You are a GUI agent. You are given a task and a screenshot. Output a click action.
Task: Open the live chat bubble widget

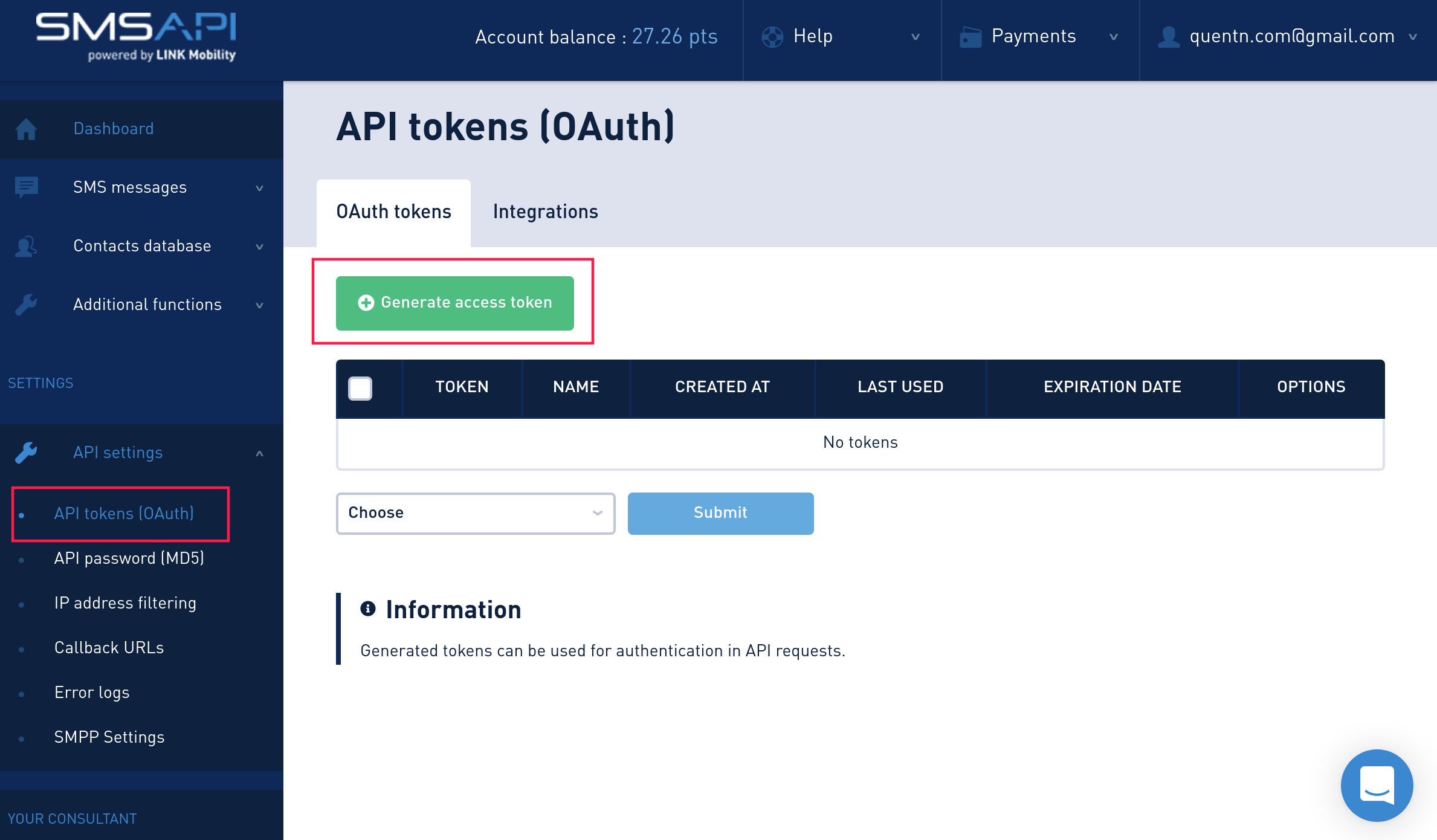pyautogui.click(x=1377, y=785)
